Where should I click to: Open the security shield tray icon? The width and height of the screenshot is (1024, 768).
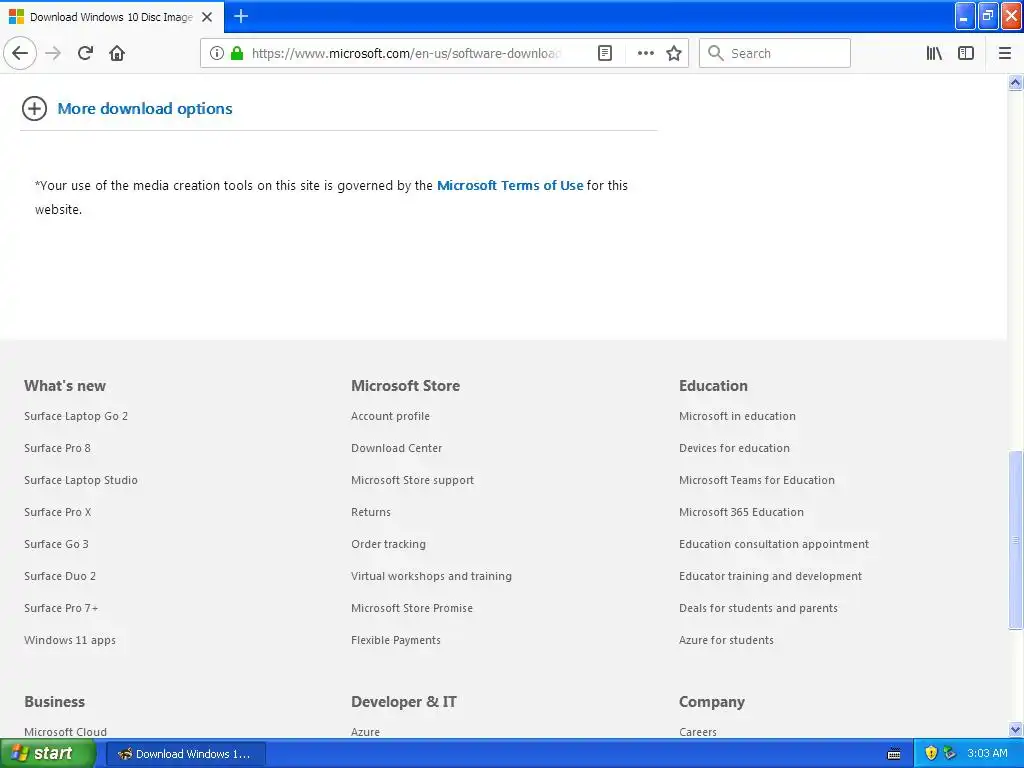click(931, 754)
